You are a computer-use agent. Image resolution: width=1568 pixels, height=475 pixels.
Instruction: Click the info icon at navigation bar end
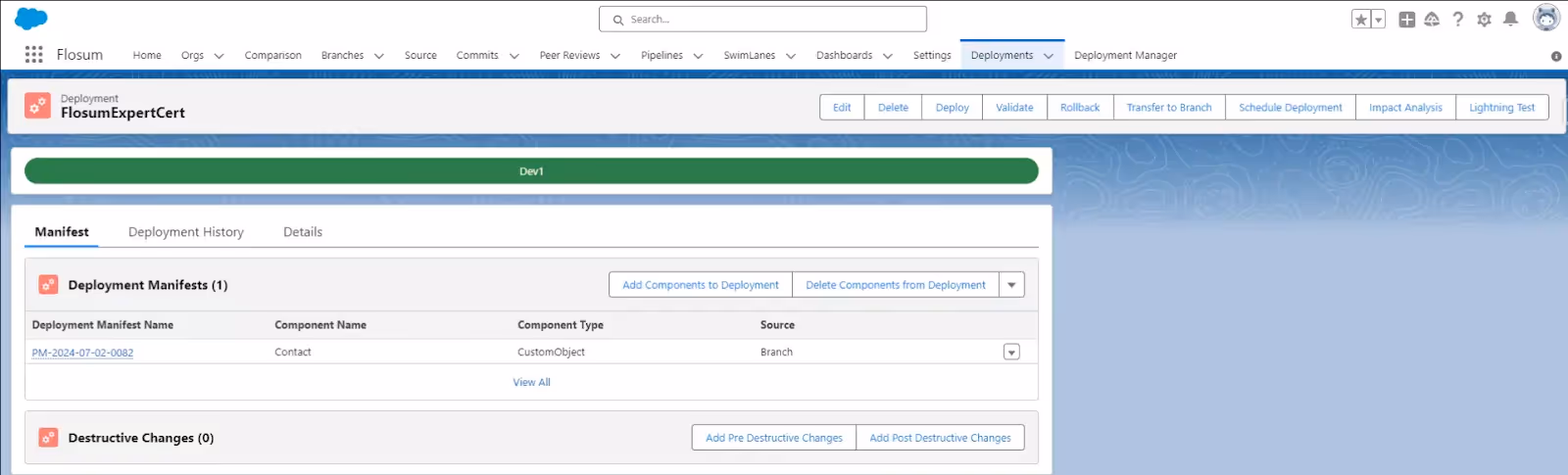point(1556,56)
